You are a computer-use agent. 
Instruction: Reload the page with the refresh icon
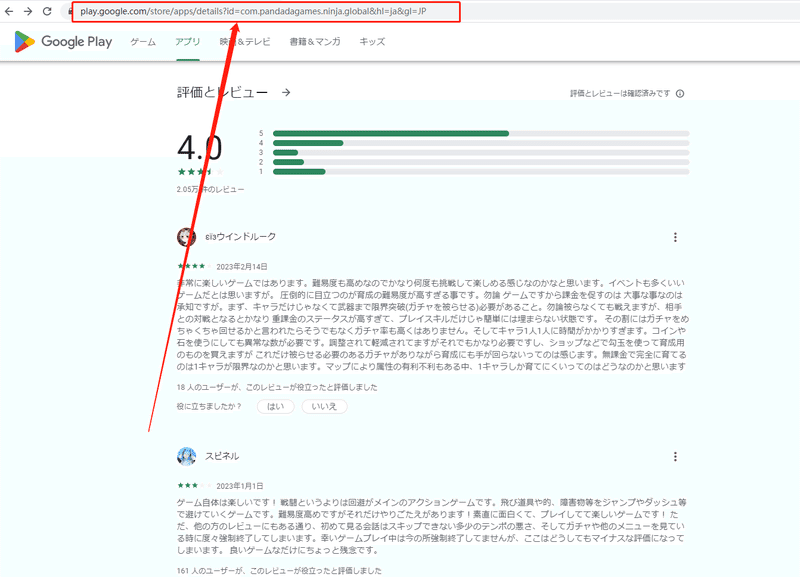pos(47,11)
